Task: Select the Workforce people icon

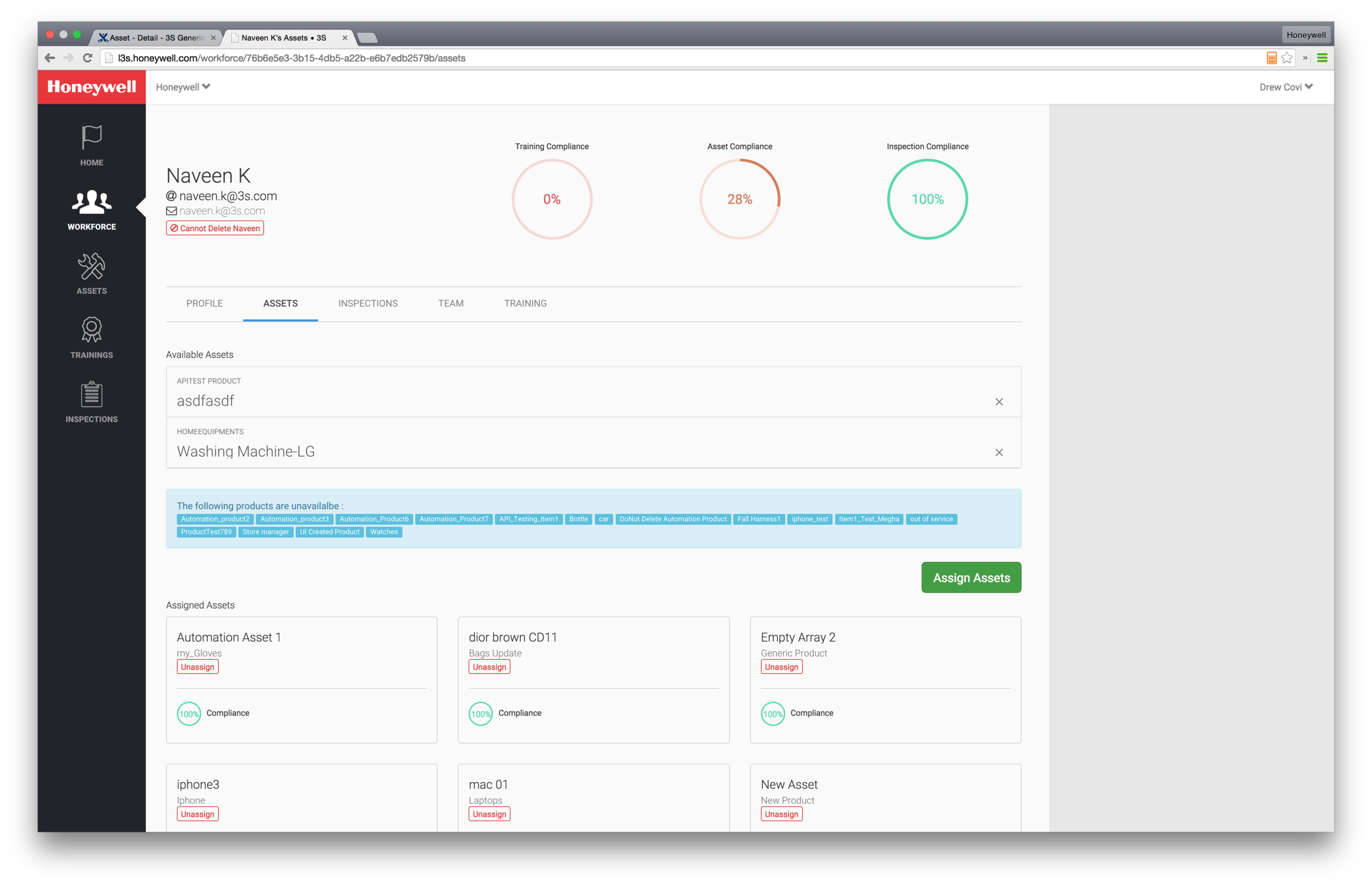Action: click(x=92, y=203)
